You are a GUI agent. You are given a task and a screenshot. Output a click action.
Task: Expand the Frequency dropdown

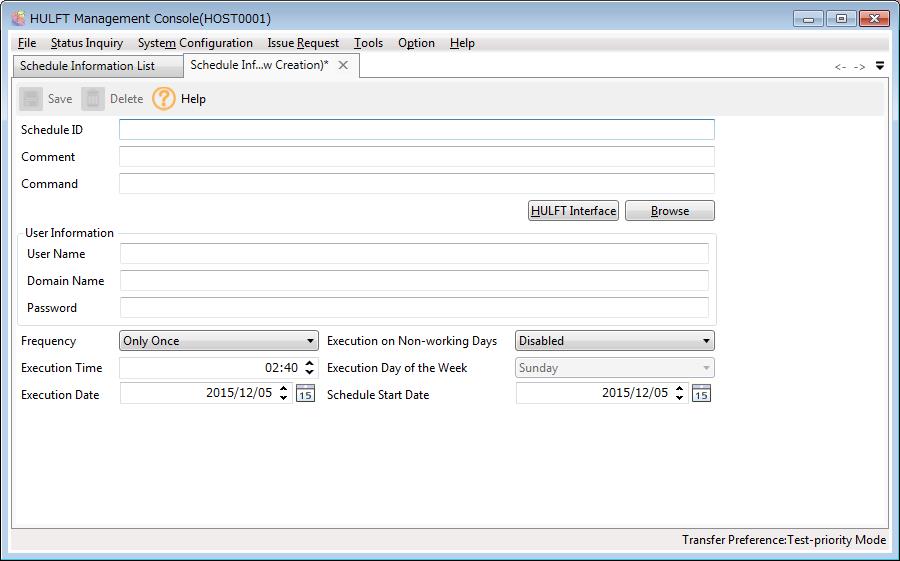point(219,341)
